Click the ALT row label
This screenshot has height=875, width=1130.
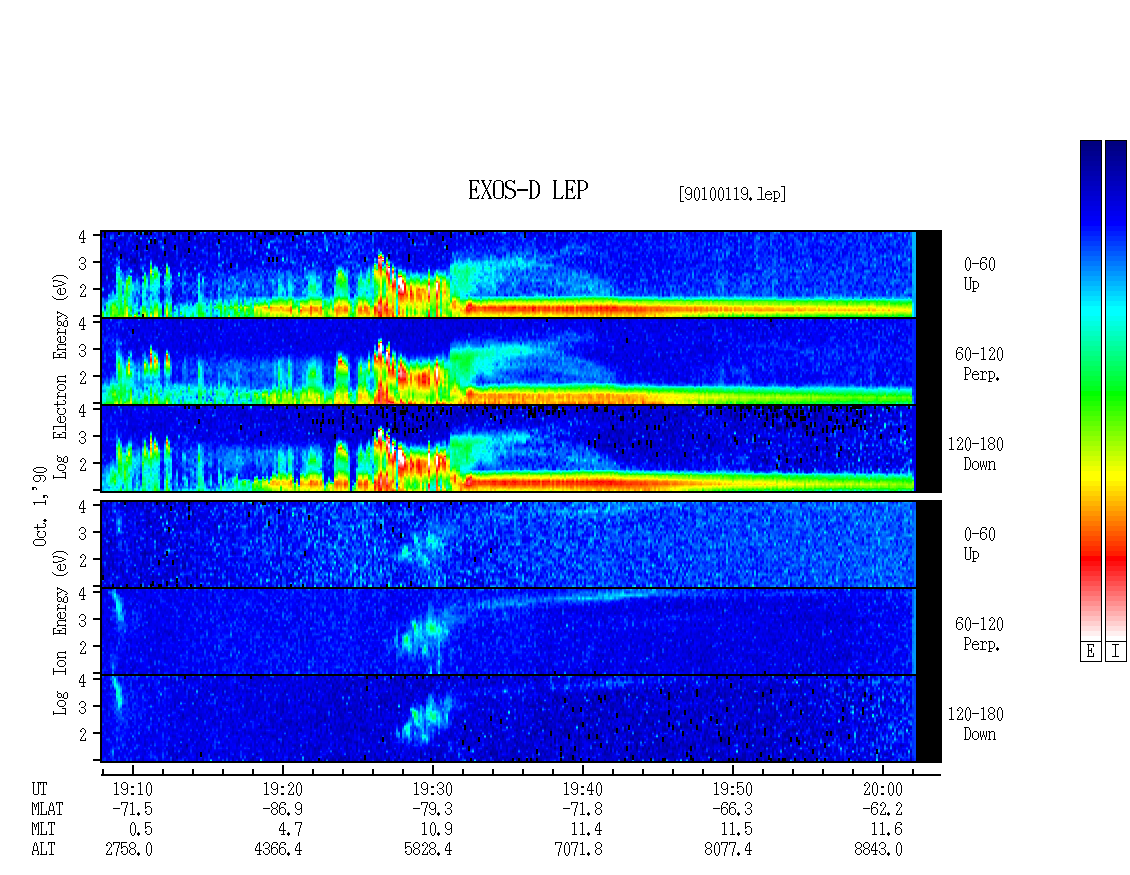pos(43,850)
